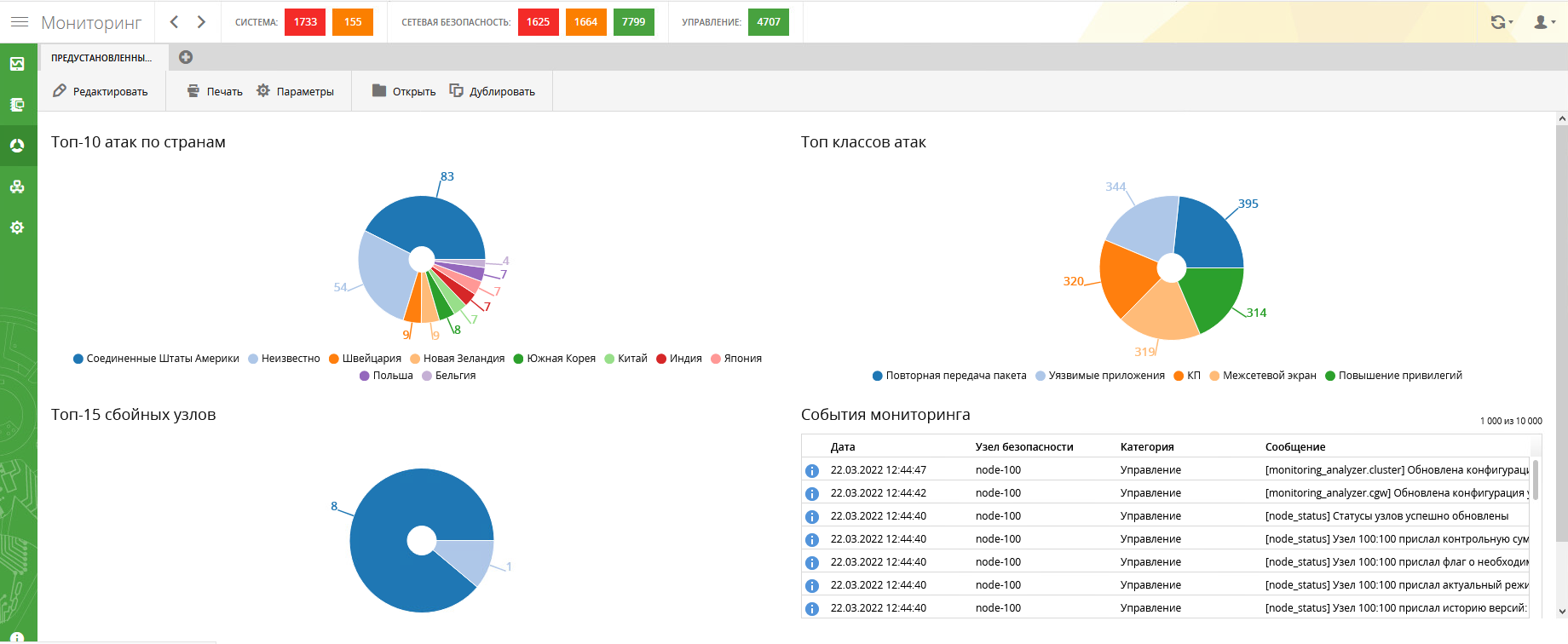Screen dimensions: 1568x644
Task: Select the monitoring_analyzer.cluster event message
Action: 1397,470
